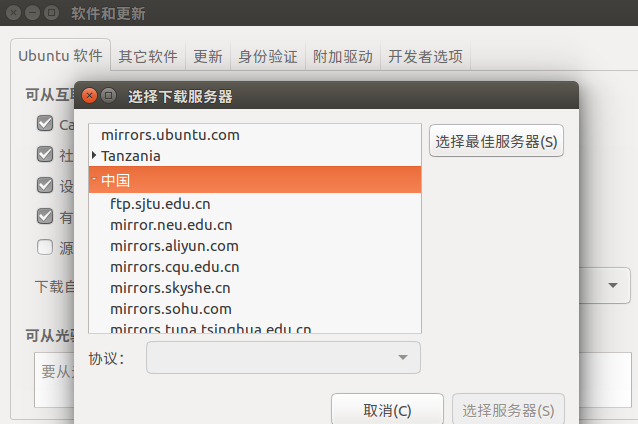This screenshot has height=424, width=638.
Task: Click the 取消(C) button
Action: point(387,410)
